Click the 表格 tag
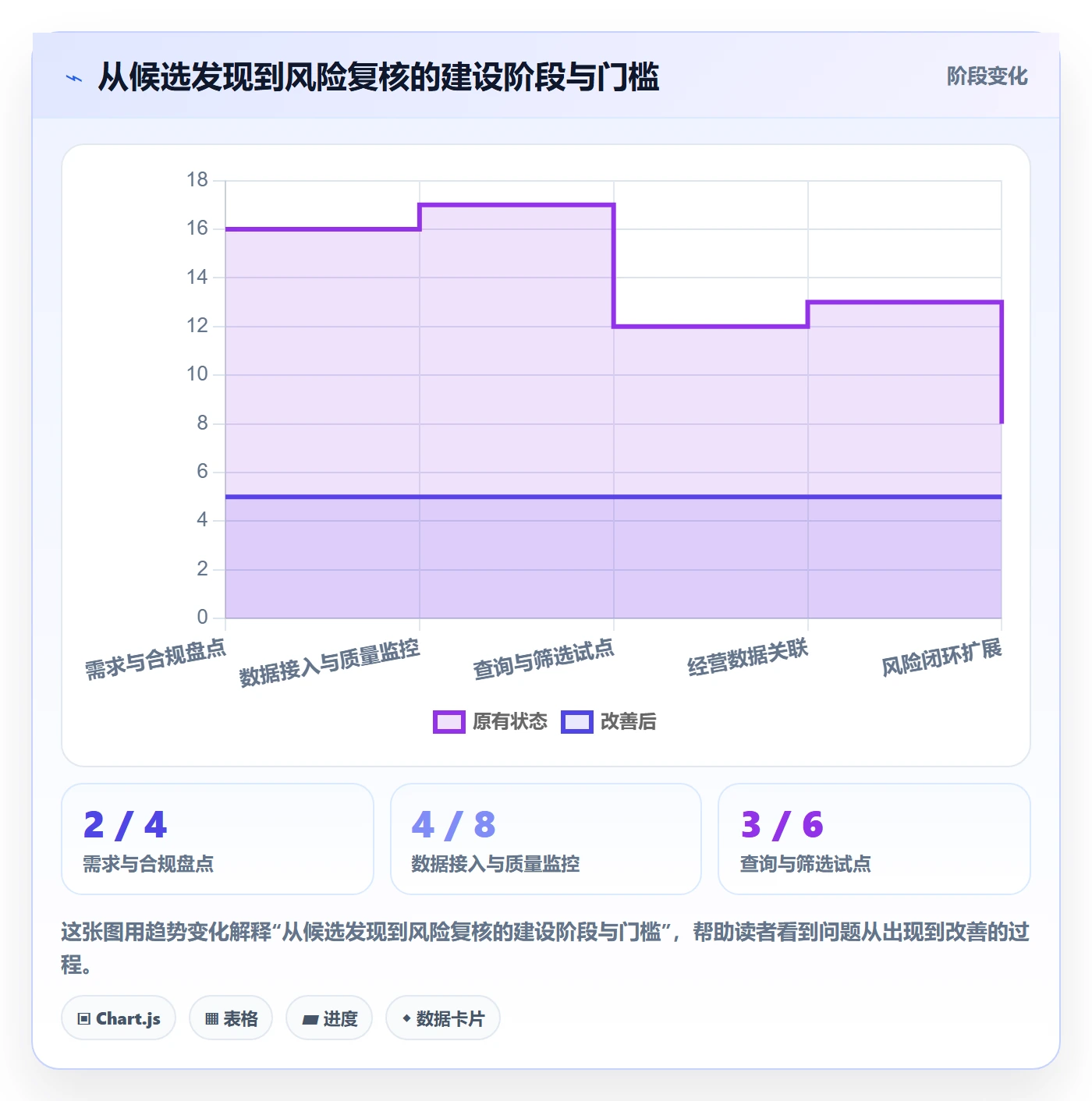Screen dimensions: 1092x1101 click(231, 1018)
